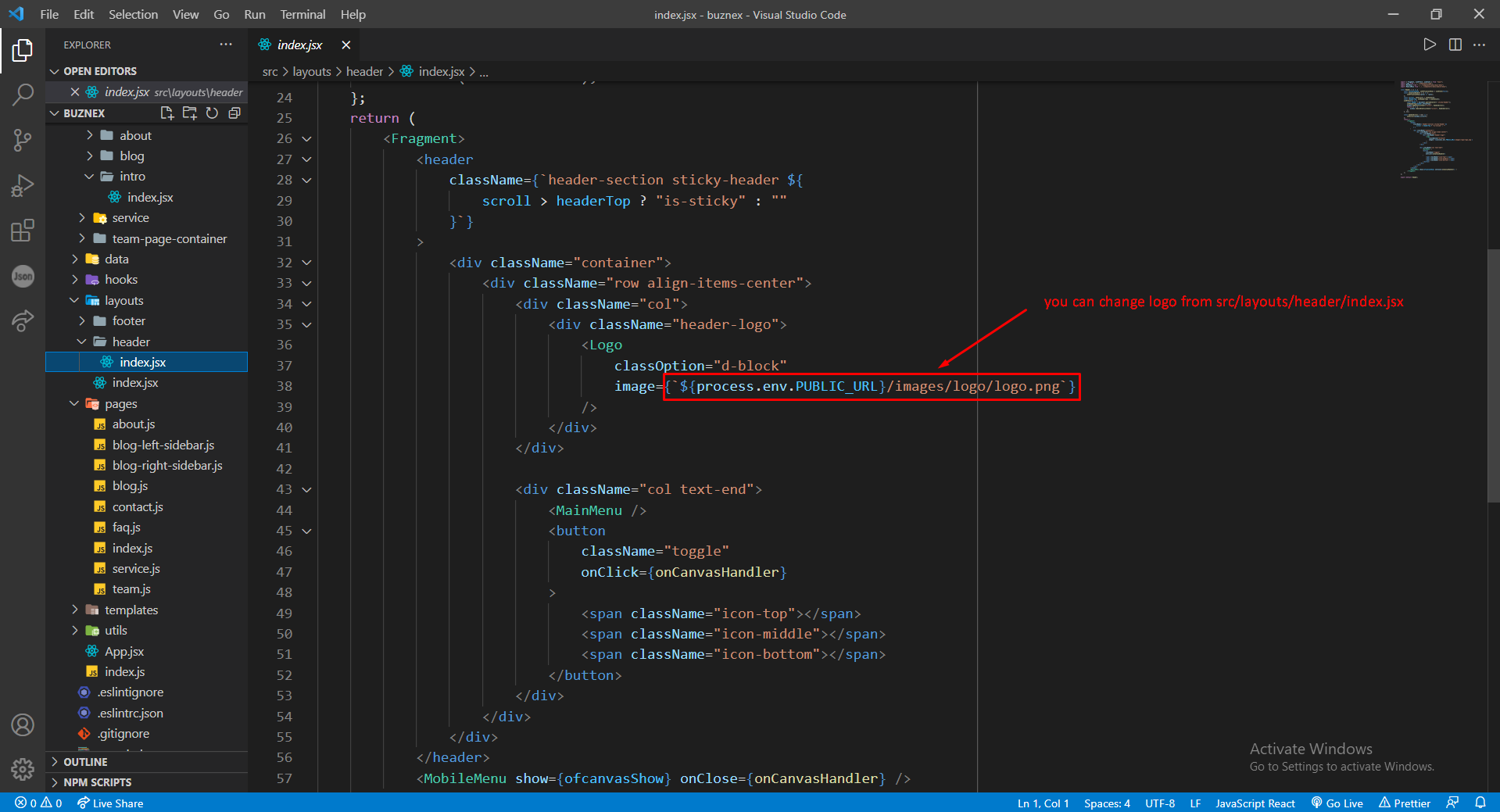Open the Manage gear icon

pyautogui.click(x=23, y=770)
